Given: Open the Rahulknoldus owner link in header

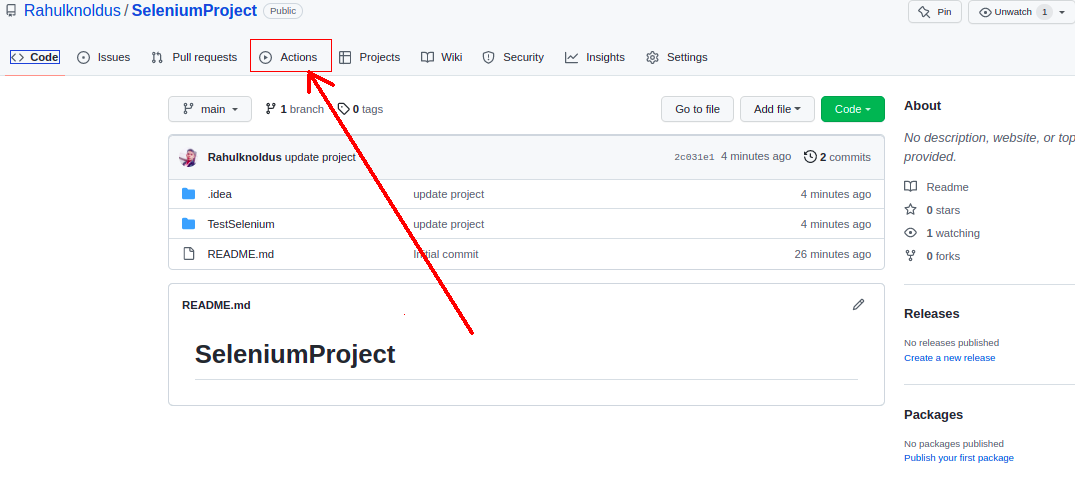Looking at the screenshot, I should [x=72, y=11].
